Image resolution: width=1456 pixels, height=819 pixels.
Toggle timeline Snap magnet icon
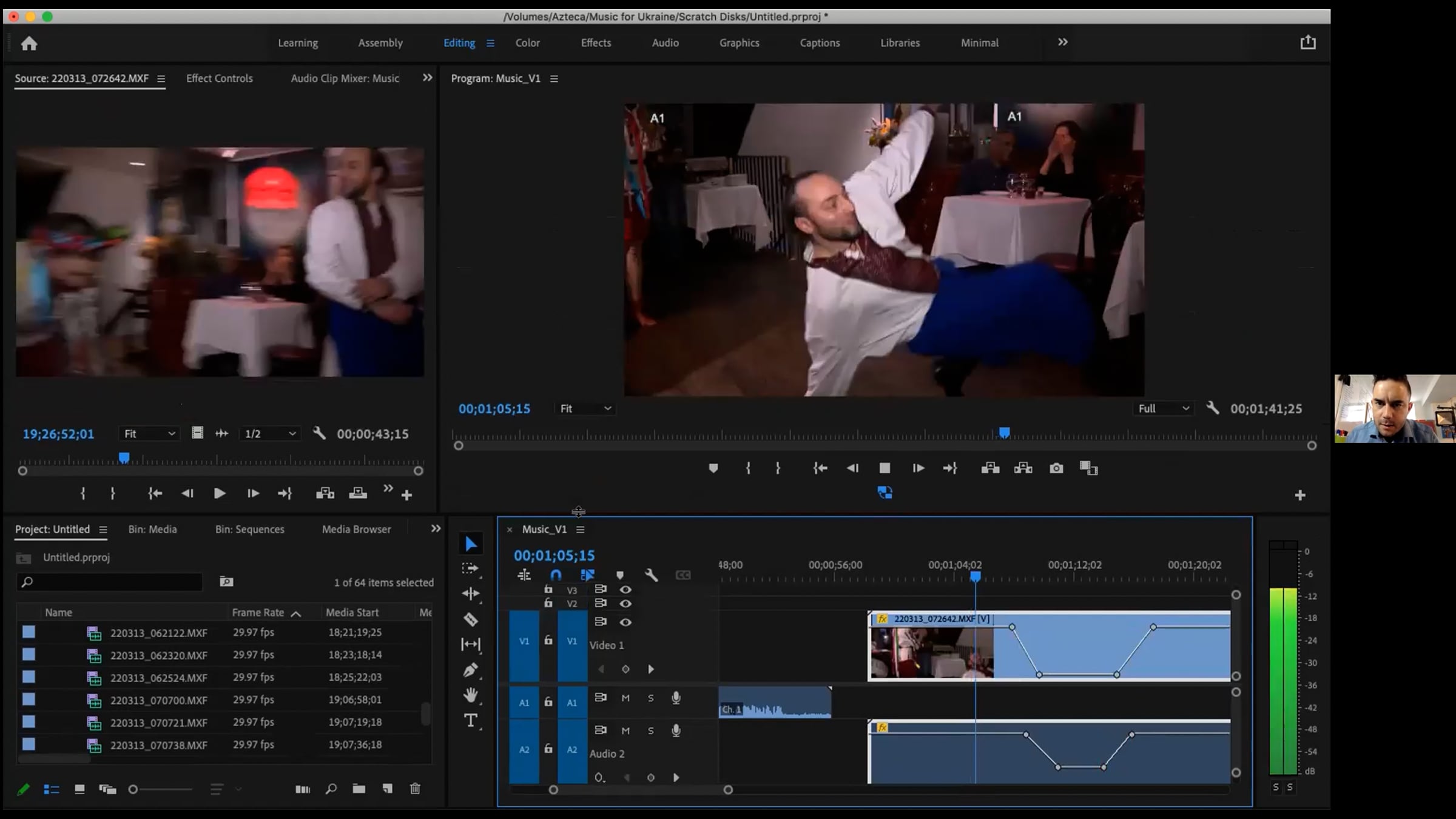(556, 575)
